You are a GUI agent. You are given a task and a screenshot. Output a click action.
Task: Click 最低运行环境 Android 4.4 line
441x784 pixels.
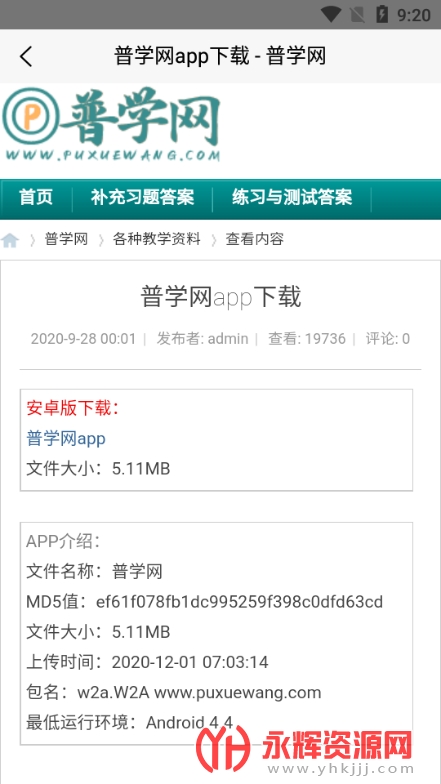pyautogui.click(x=130, y=722)
